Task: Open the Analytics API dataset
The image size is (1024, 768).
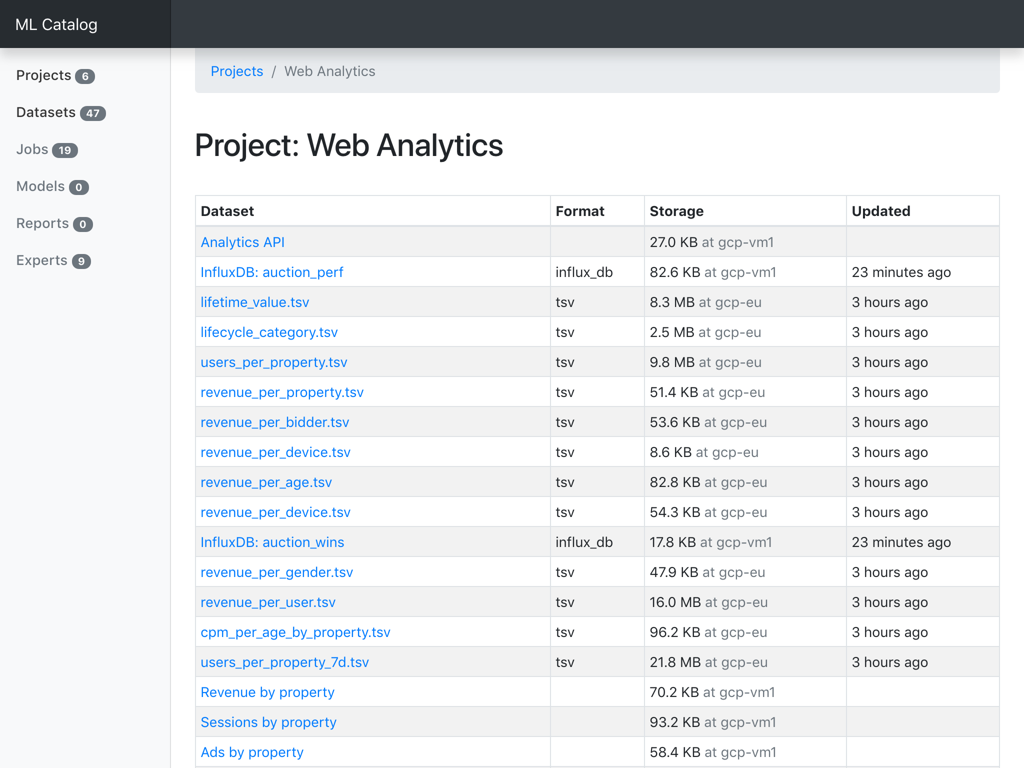Action: coord(242,242)
